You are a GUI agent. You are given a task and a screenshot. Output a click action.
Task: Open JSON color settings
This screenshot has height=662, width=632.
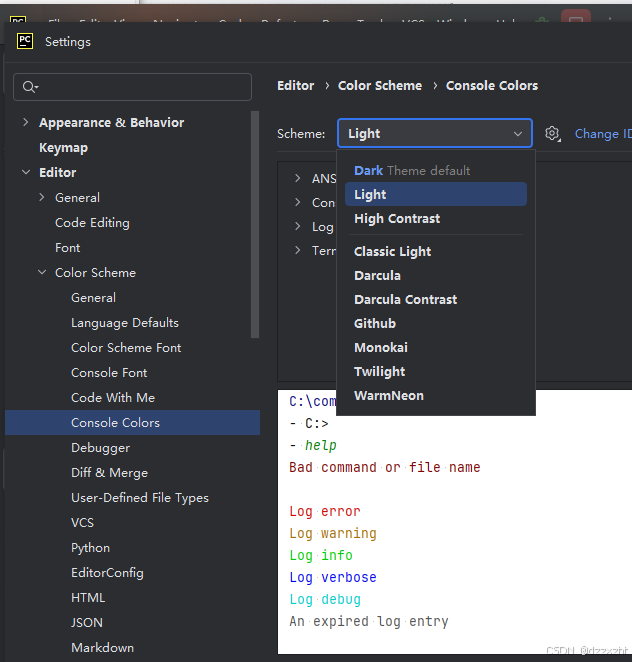[x=87, y=623]
